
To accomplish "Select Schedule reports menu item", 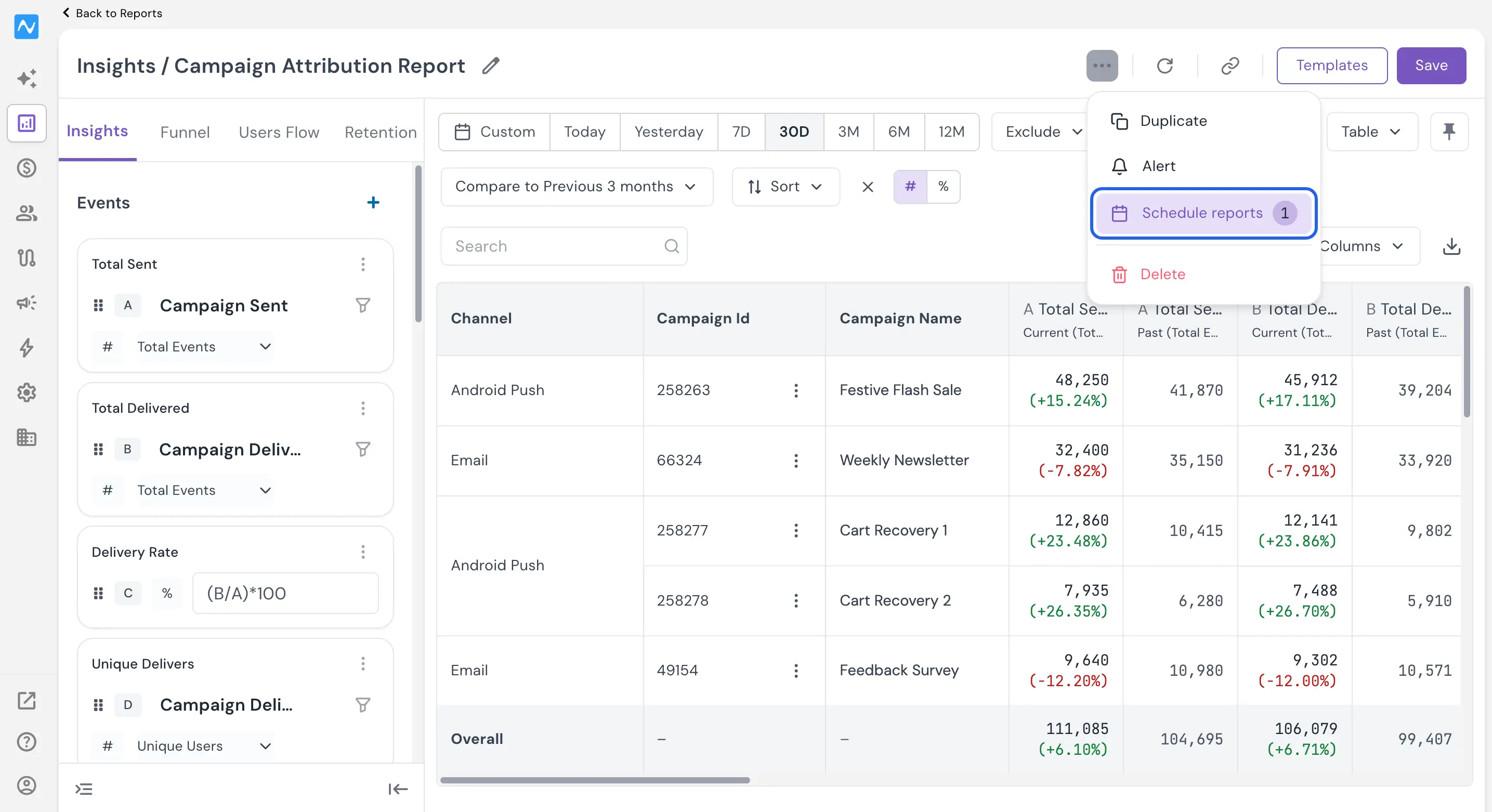I will pyautogui.click(x=1203, y=213).
